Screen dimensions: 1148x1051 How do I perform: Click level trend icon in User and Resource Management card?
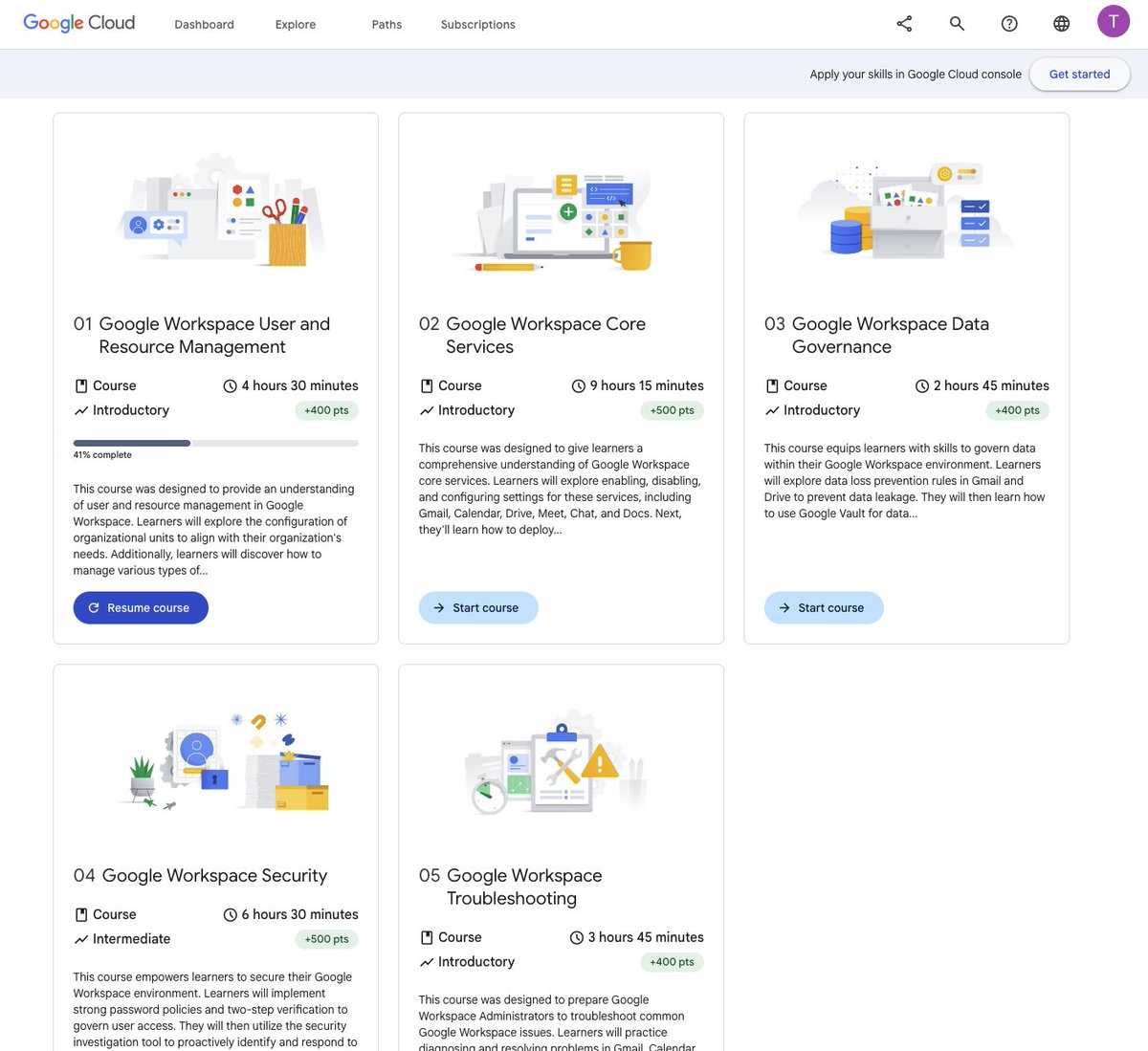pyautogui.click(x=81, y=411)
